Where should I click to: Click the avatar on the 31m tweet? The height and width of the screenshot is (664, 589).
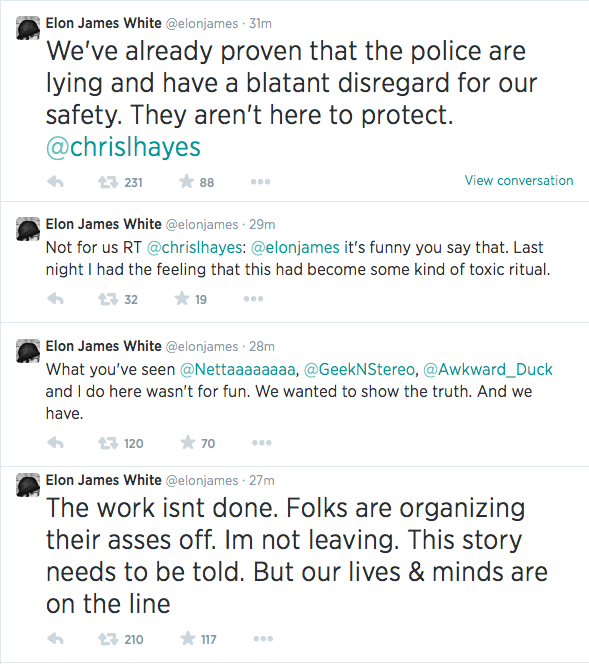tap(28, 28)
